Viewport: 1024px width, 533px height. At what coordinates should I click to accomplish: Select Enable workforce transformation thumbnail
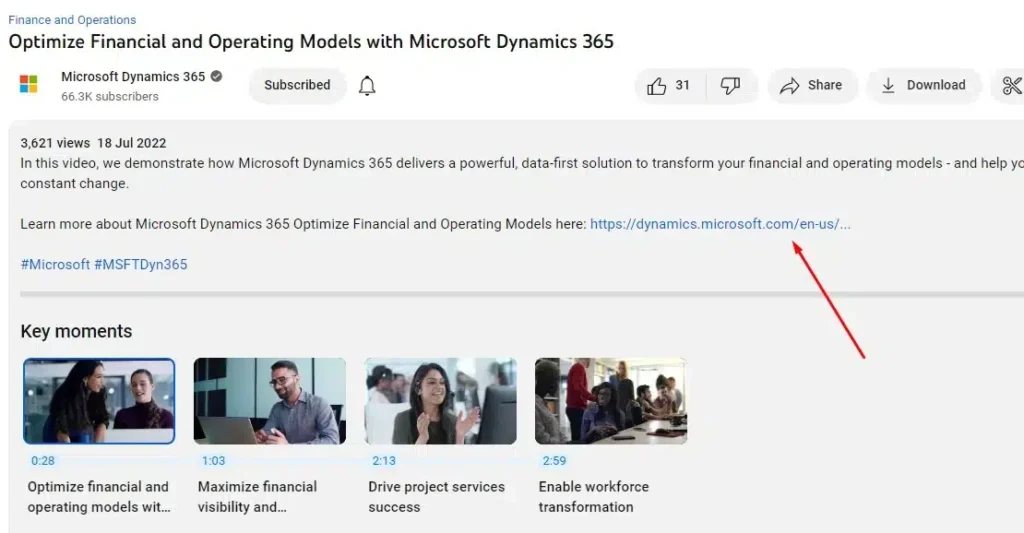point(611,401)
